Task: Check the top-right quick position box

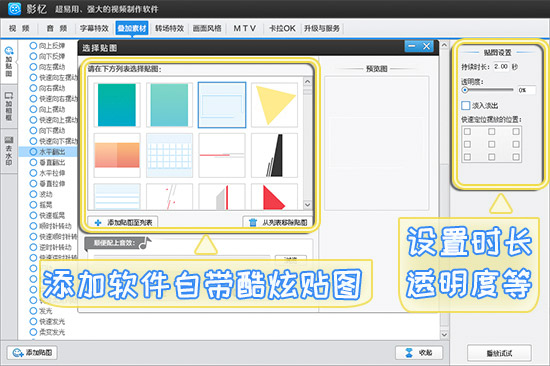Action: pyautogui.click(x=516, y=132)
